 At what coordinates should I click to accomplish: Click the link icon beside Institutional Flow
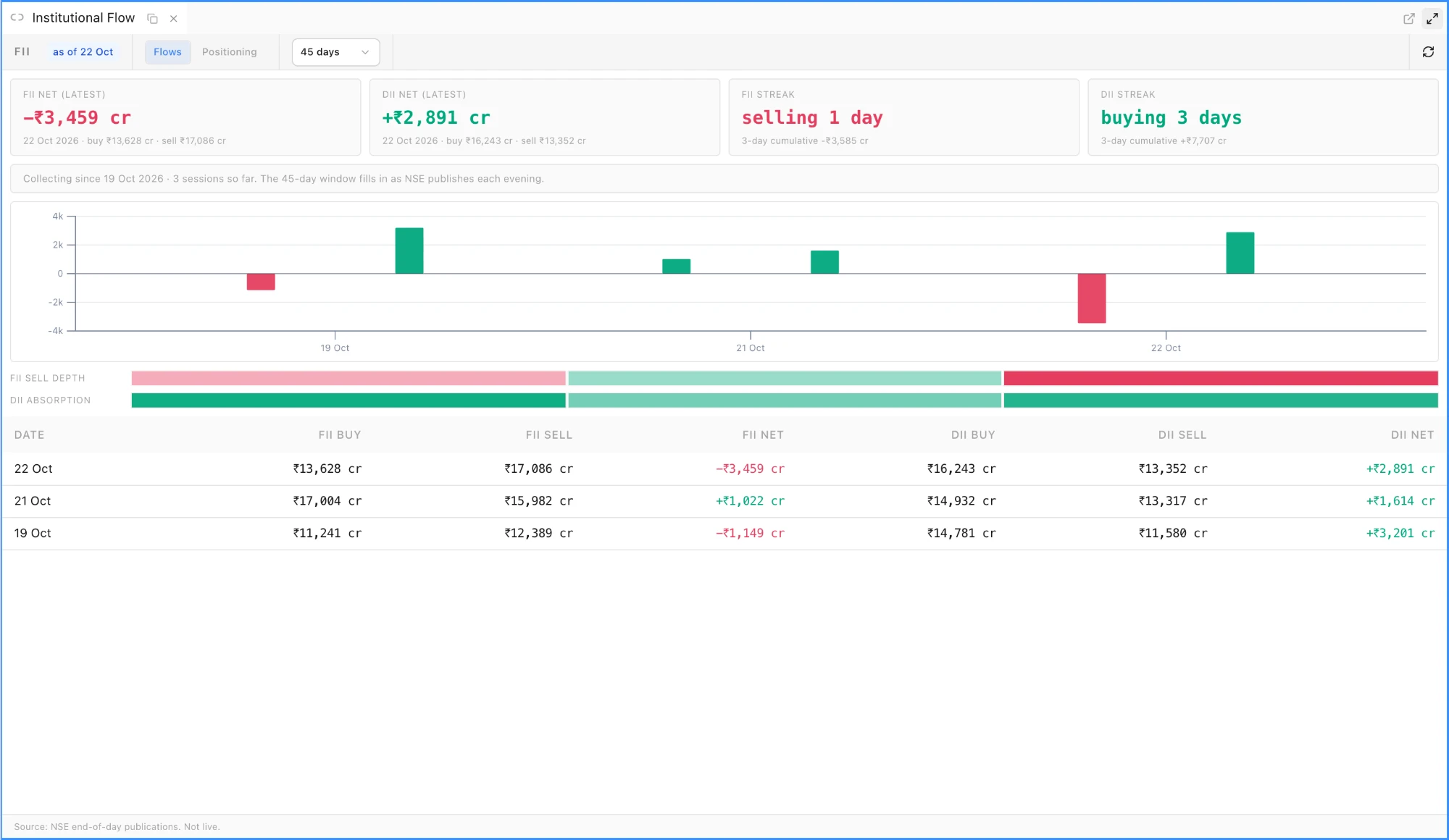coord(17,17)
